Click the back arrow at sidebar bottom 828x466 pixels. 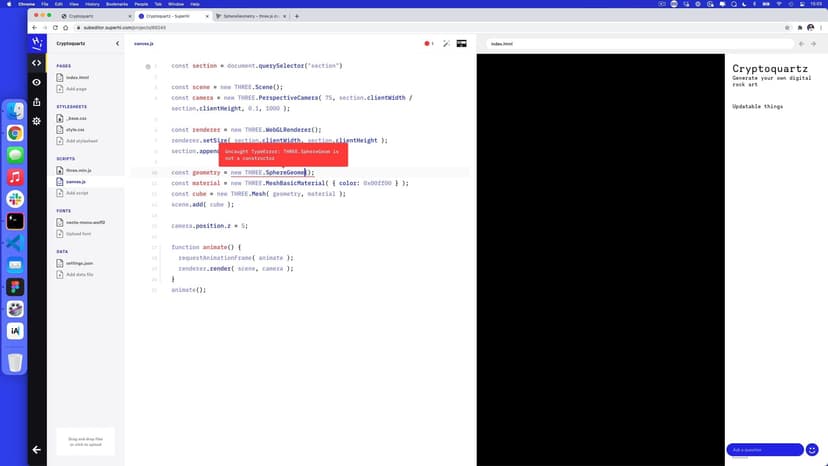coord(36,450)
